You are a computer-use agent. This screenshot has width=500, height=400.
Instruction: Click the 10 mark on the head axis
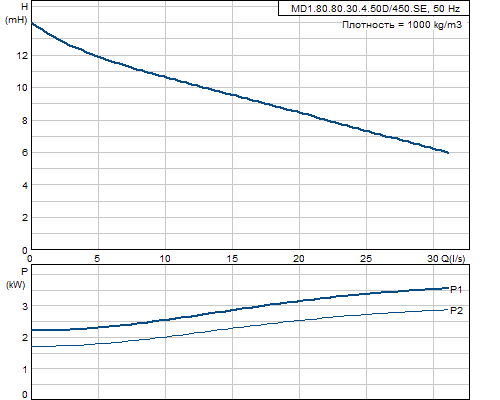(x=22, y=88)
